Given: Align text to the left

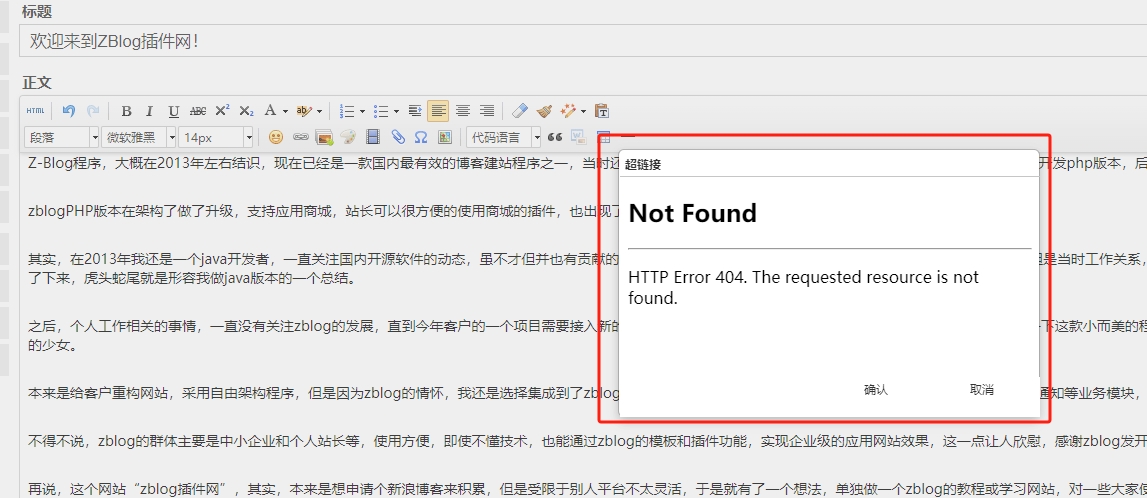Looking at the screenshot, I should click(x=438, y=111).
